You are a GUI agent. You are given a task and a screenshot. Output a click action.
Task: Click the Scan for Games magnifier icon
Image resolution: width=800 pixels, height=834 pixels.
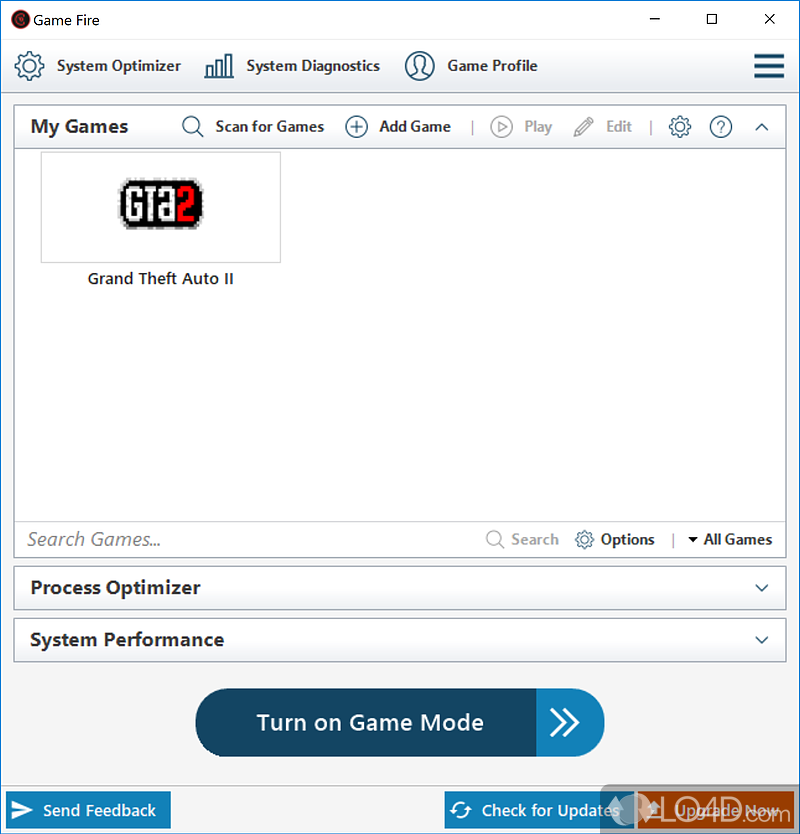193,127
